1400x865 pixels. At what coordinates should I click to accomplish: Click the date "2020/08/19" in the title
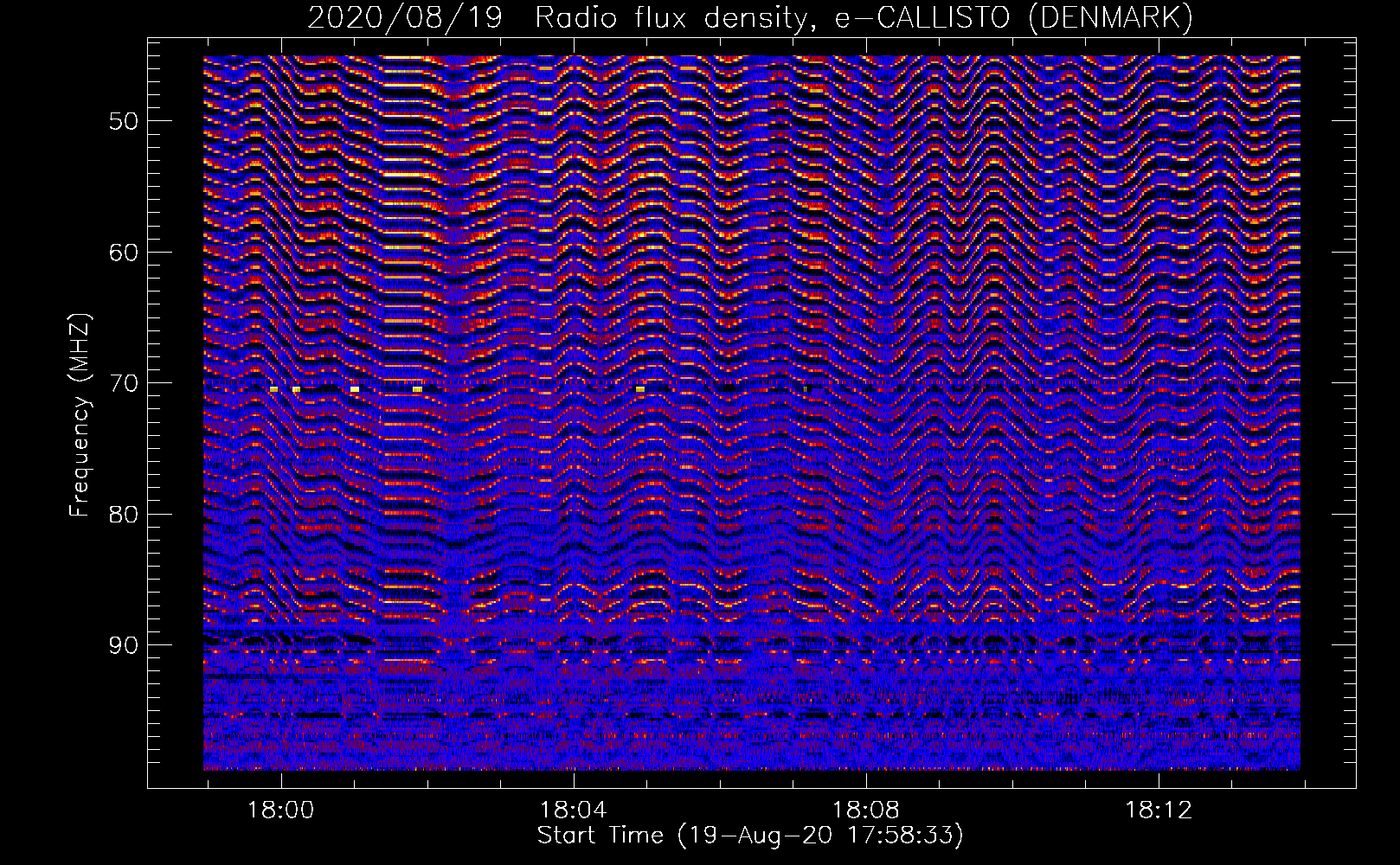pos(405,17)
